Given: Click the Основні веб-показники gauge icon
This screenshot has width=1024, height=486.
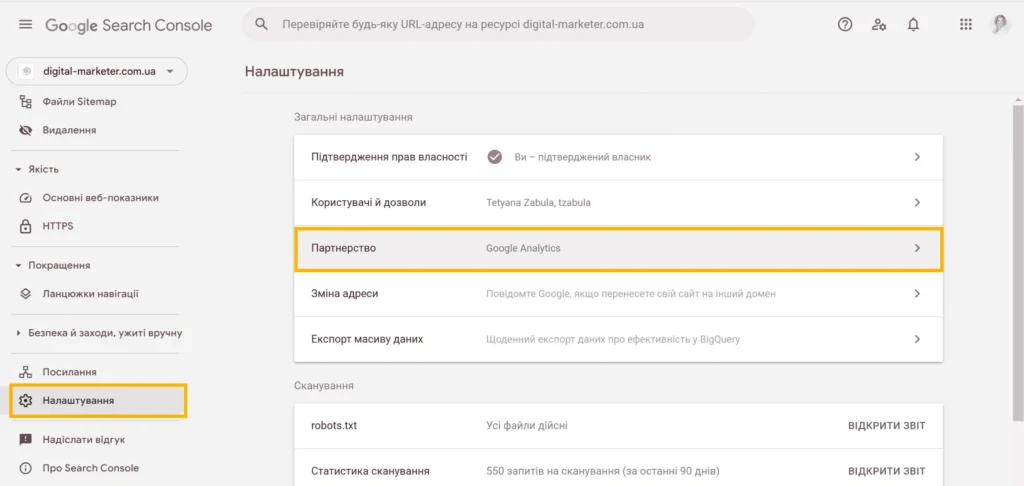Looking at the screenshot, I should pyautogui.click(x=25, y=197).
